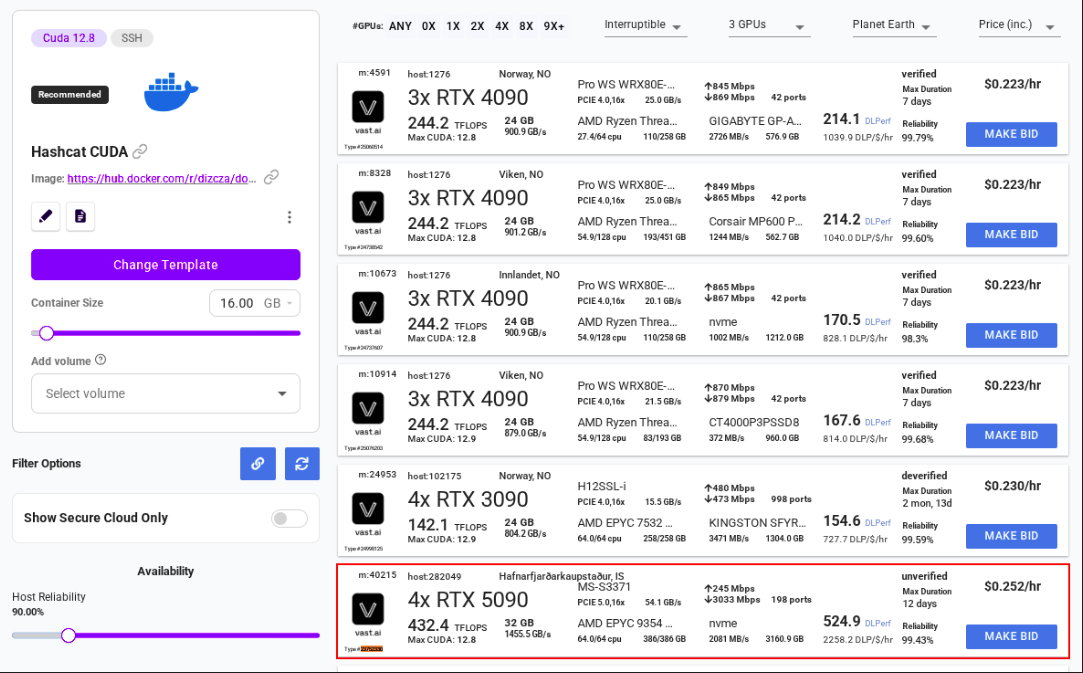Select 0X in #GPUs filter
The height and width of the screenshot is (673, 1083).
point(428,26)
